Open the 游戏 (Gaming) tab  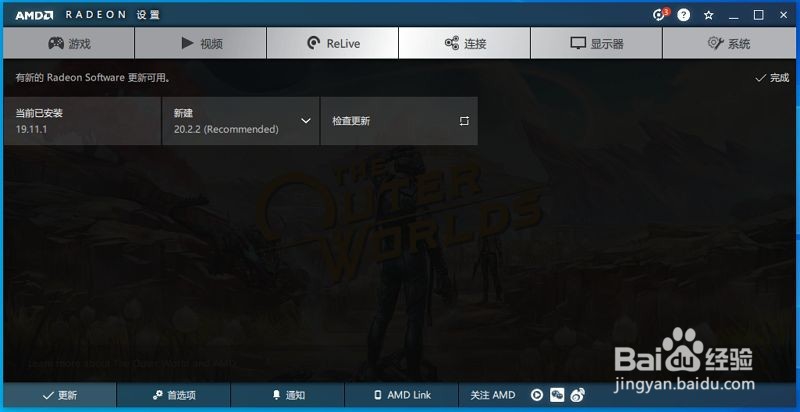tap(69, 43)
